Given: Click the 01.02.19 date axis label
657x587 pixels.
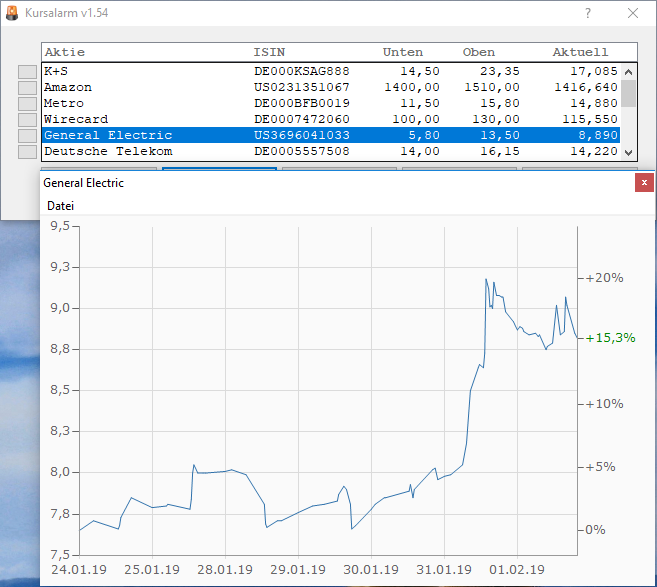Looking at the screenshot, I should pyautogui.click(x=517, y=570).
